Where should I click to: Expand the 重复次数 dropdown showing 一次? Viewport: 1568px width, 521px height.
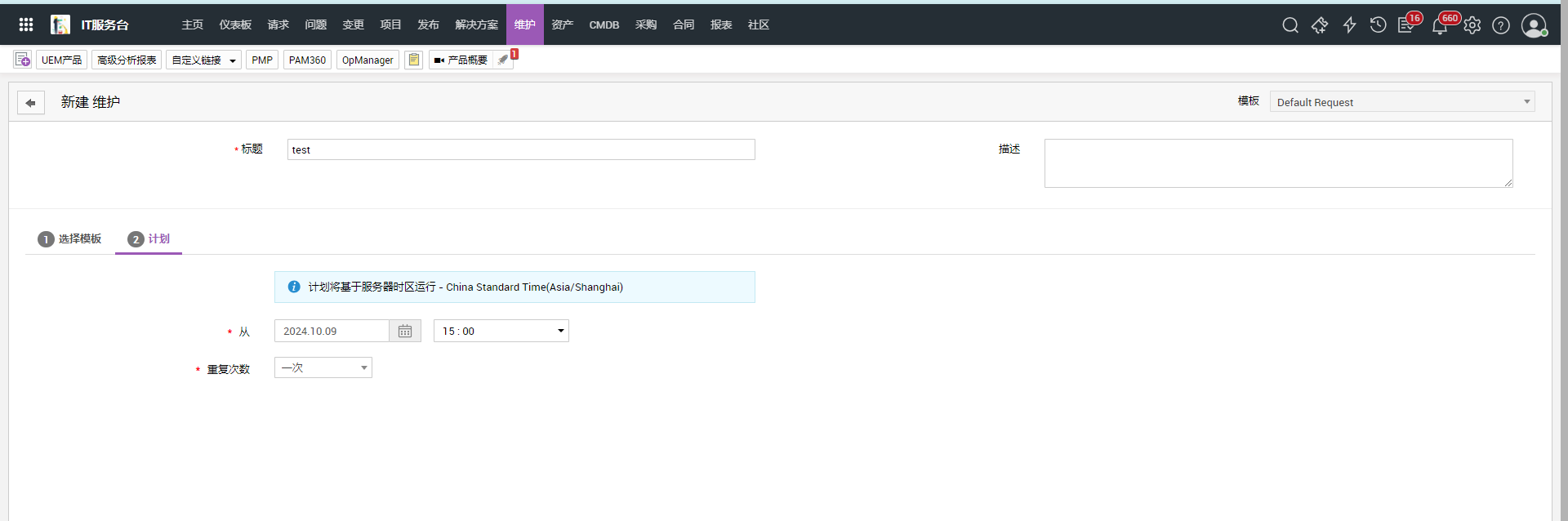pyautogui.click(x=323, y=368)
